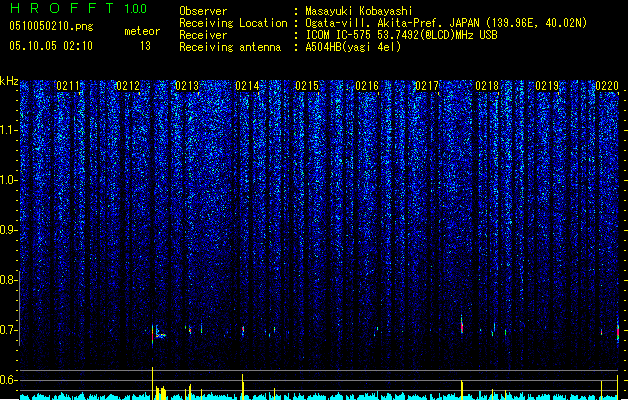Click the 0211 time marker
This screenshot has width=629, height=400.
(x=68, y=86)
